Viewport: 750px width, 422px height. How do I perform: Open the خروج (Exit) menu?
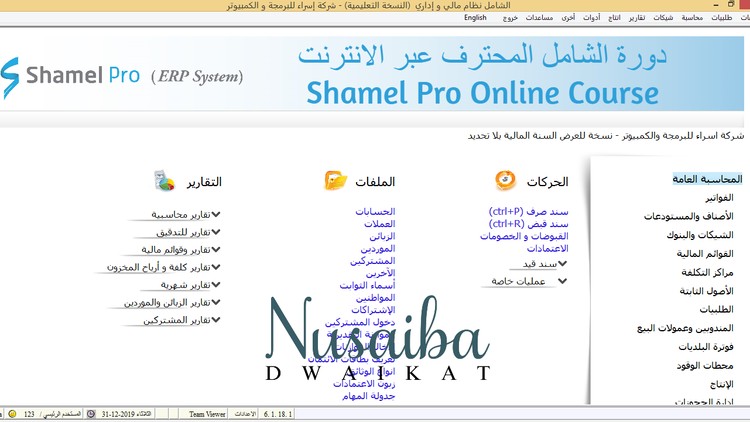click(510, 18)
